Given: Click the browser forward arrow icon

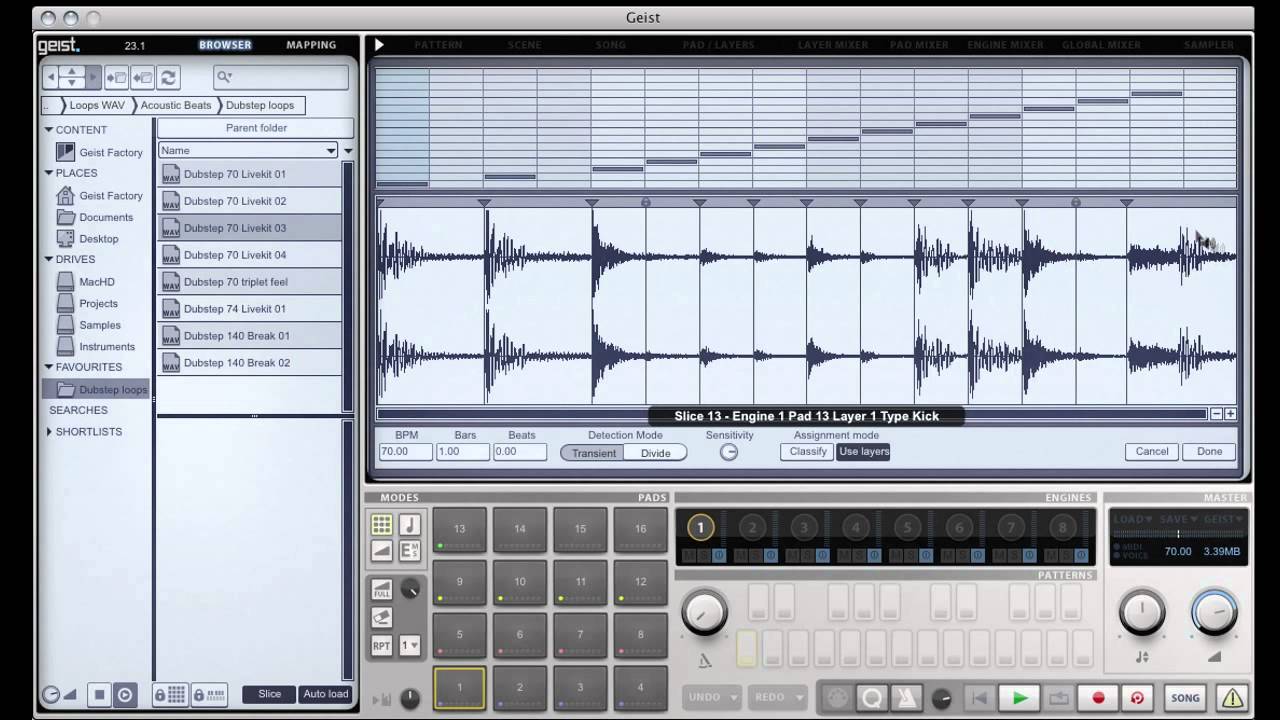Looking at the screenshot, I should [93, 77].
